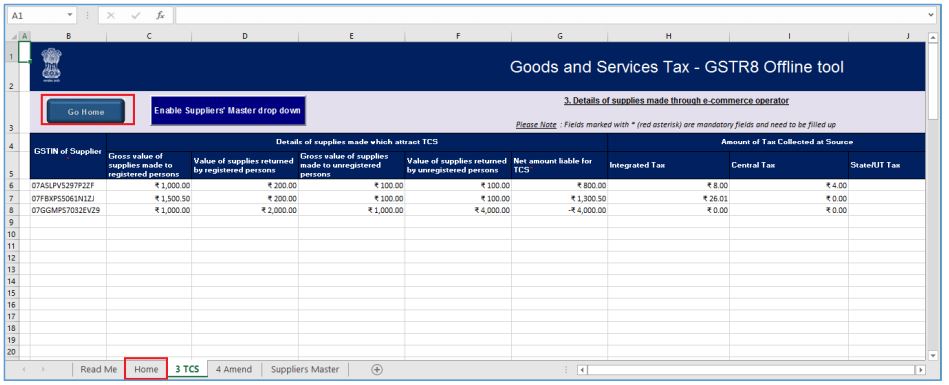The height and width of the screenshot is (385, 949).
Task: Click GSTIN cell 07GGMPS7032EVZ9
Action: tap(68, 210)
